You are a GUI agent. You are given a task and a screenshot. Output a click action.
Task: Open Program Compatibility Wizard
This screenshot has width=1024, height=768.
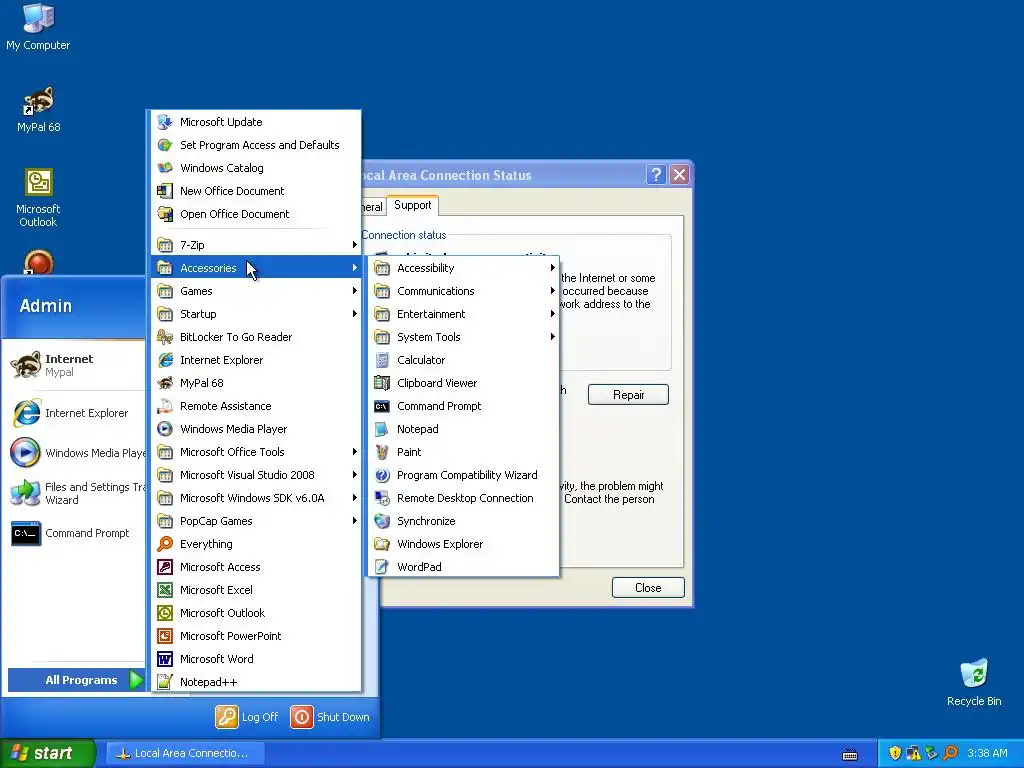pyautogui.click(x=464, y=475)
